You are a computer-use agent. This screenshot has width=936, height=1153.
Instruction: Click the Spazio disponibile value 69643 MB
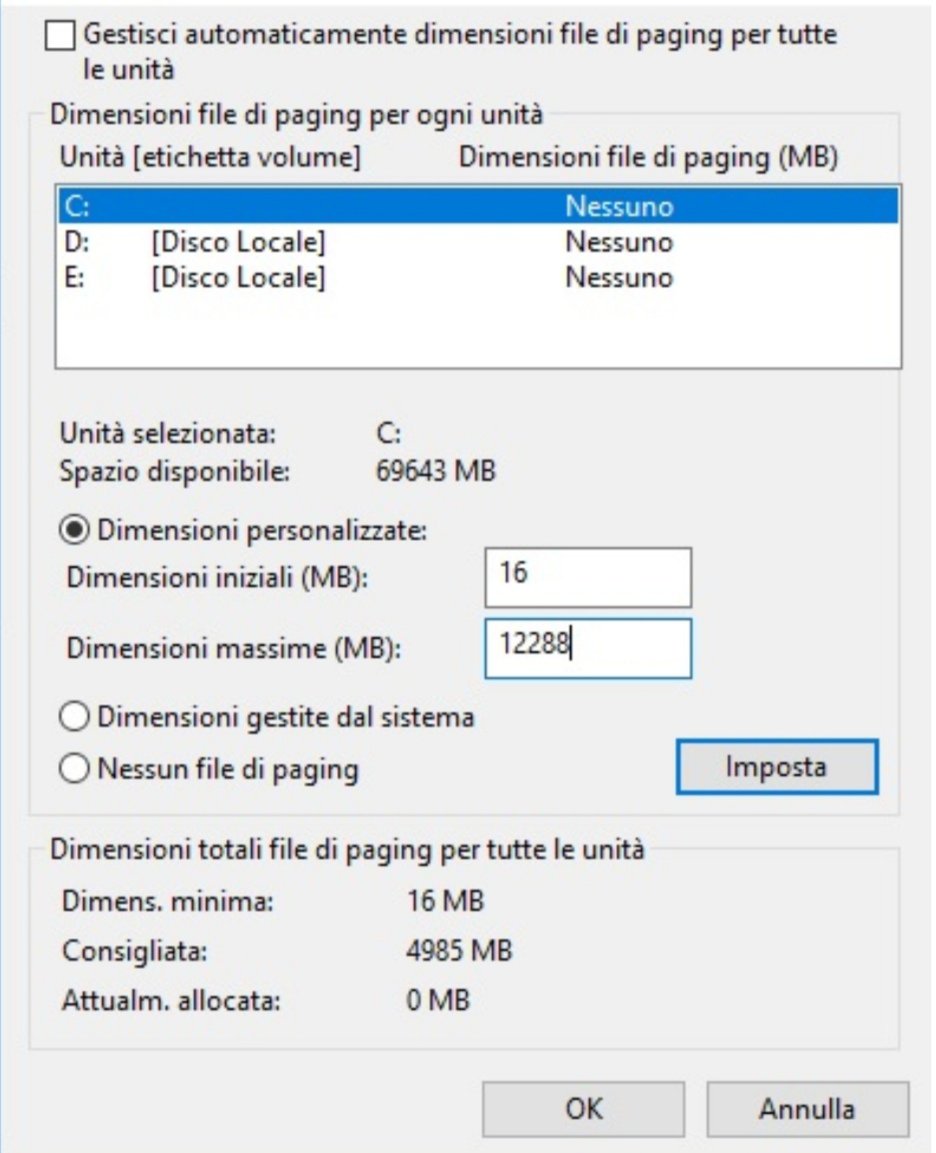coord(433,470)
